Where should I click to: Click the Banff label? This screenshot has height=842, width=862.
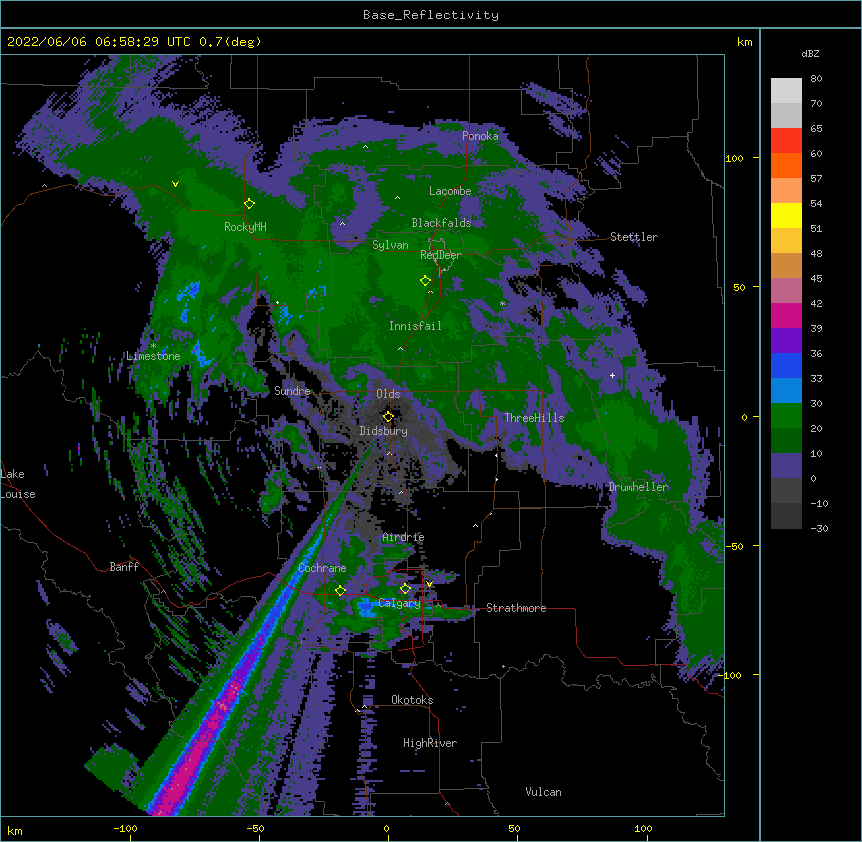pos(124,567)
